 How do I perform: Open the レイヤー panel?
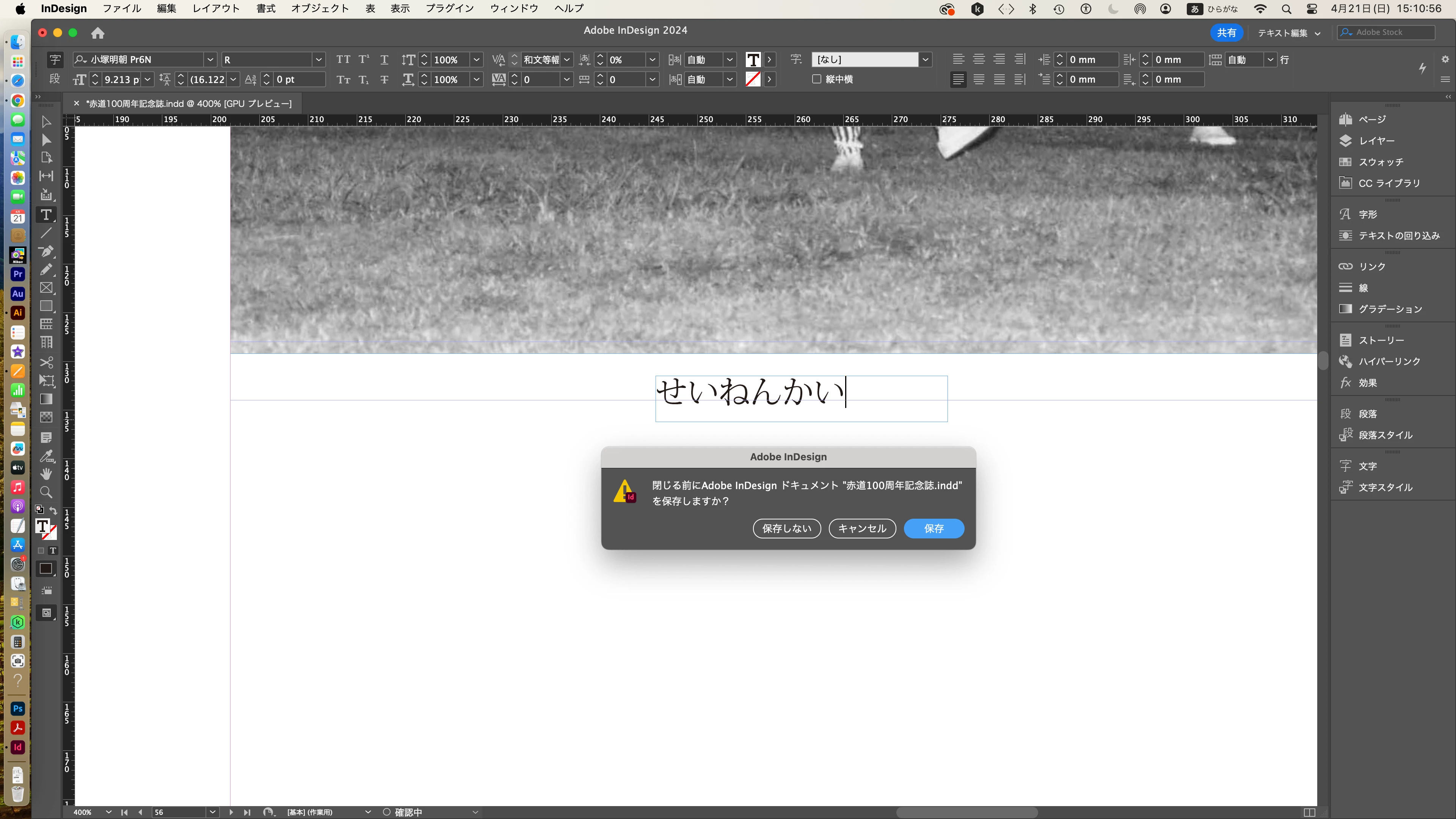pyautogui.click(x=1376, y=141)
